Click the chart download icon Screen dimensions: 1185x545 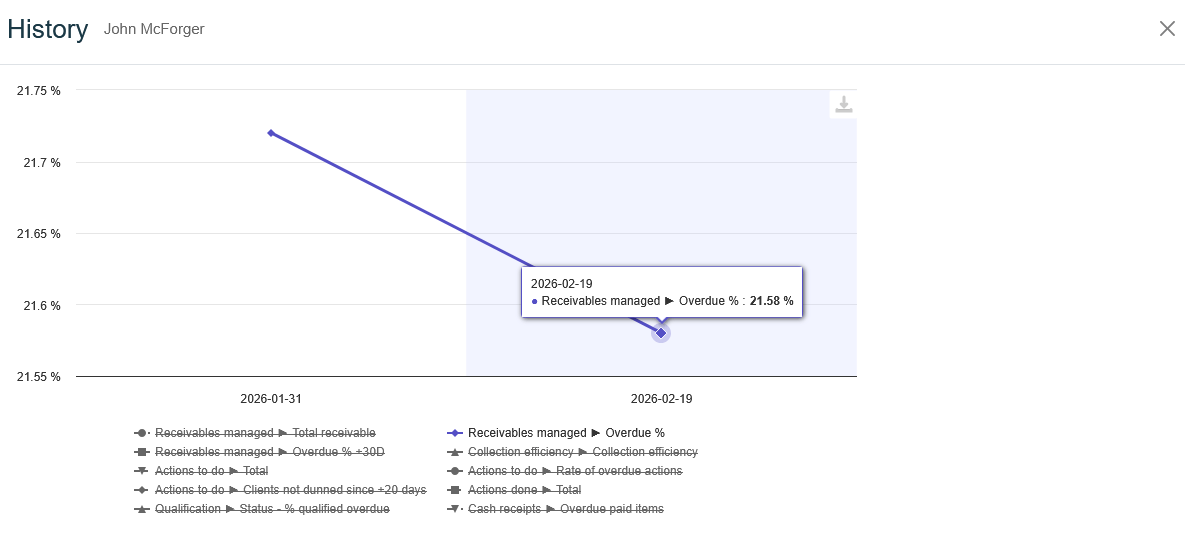[843, 105]
